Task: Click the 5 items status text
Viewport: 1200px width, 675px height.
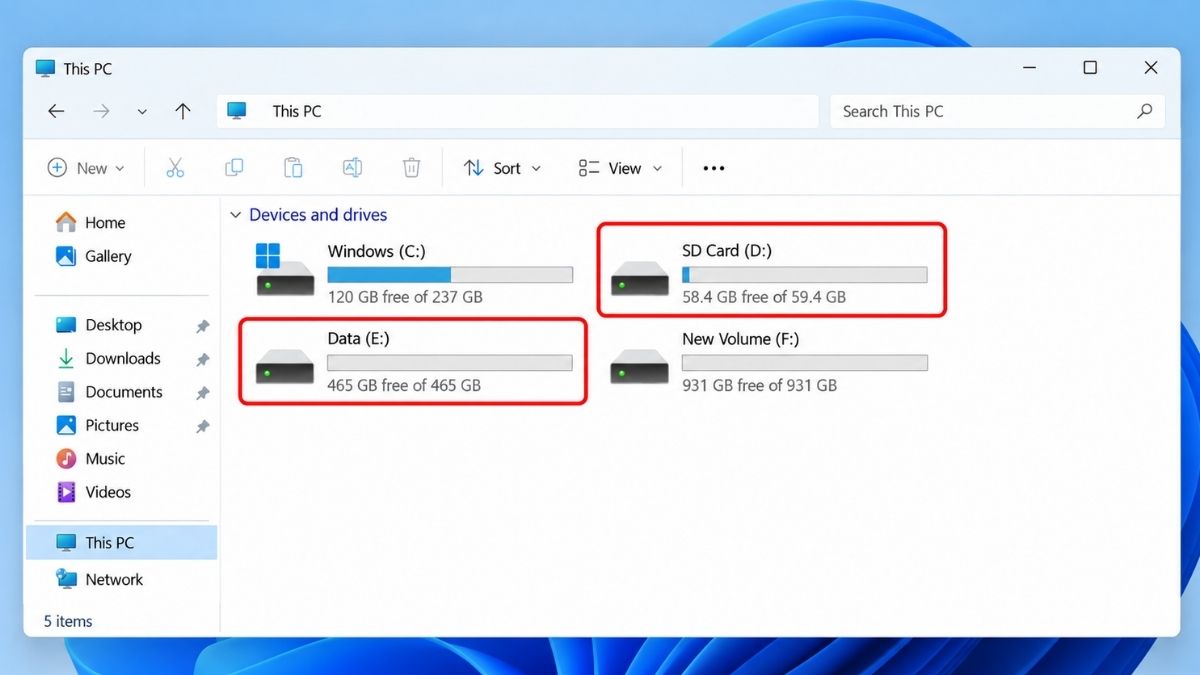Action: 68,621
